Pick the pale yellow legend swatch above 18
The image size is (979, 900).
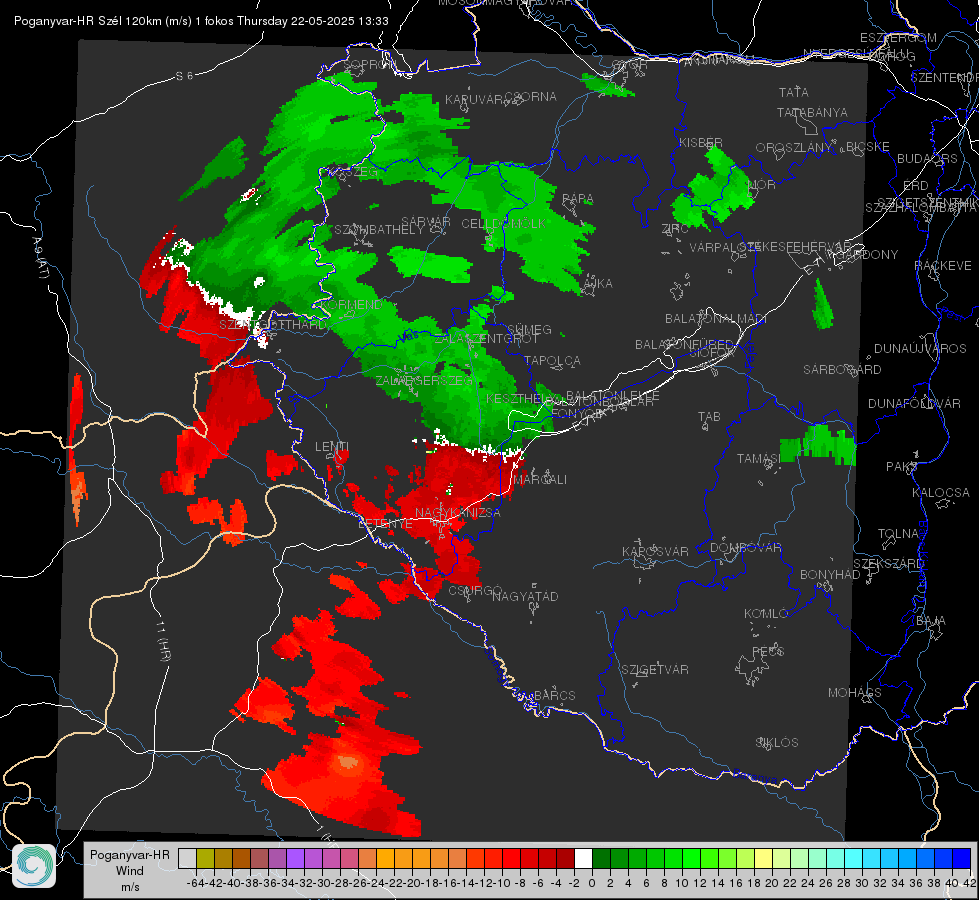(763, 858)
